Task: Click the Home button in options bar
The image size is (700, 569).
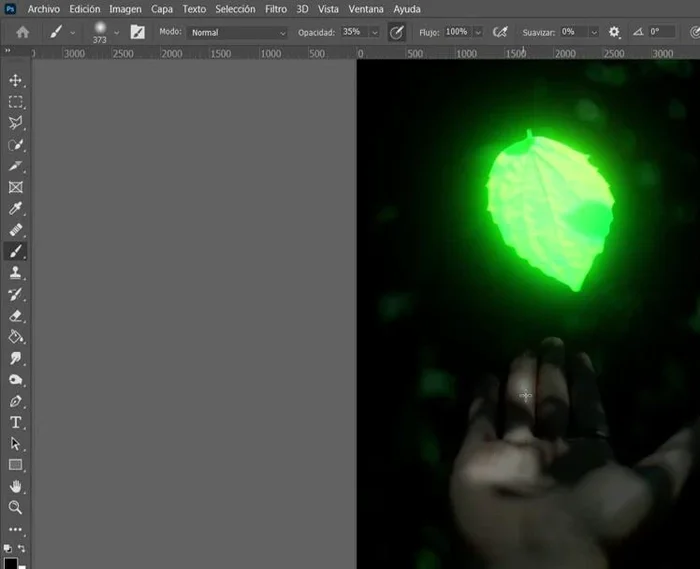Action: (x=22, y=32)
